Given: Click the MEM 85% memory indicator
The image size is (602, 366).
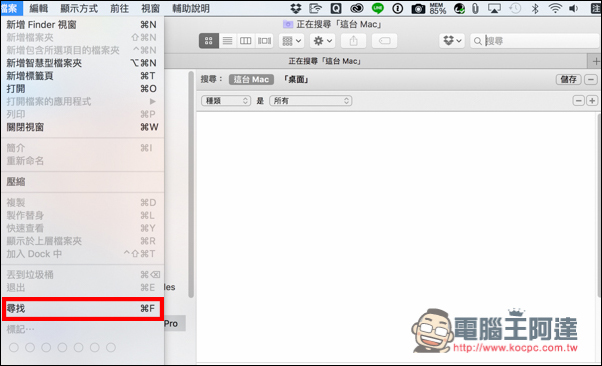Looking at the screenshot, I should (438, 8).
